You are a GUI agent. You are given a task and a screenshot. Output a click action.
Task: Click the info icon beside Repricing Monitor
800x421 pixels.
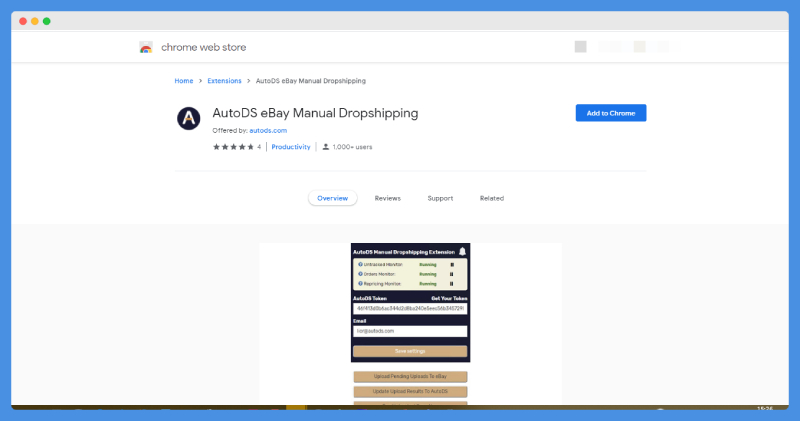[360, 283]
